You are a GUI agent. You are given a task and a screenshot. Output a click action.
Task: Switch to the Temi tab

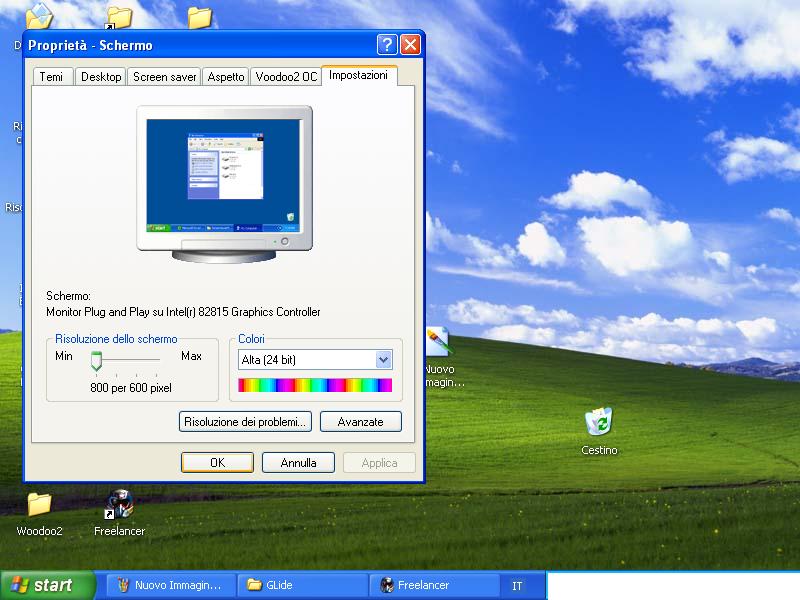(52, 77)
